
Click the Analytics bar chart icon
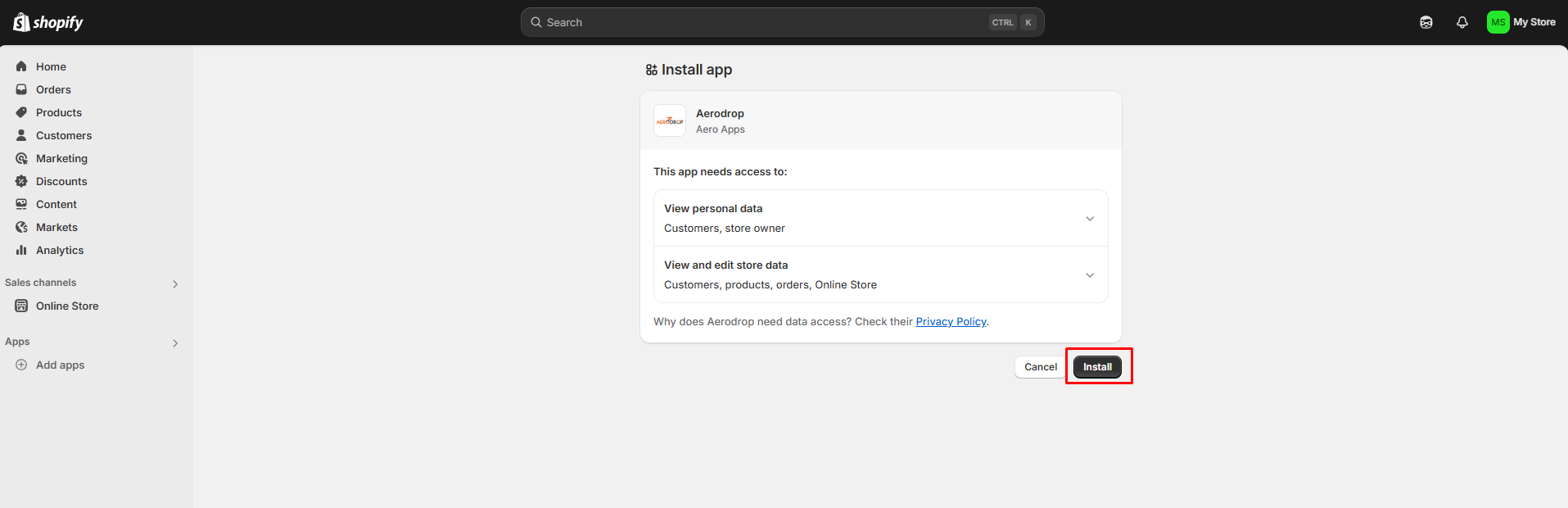21,250
